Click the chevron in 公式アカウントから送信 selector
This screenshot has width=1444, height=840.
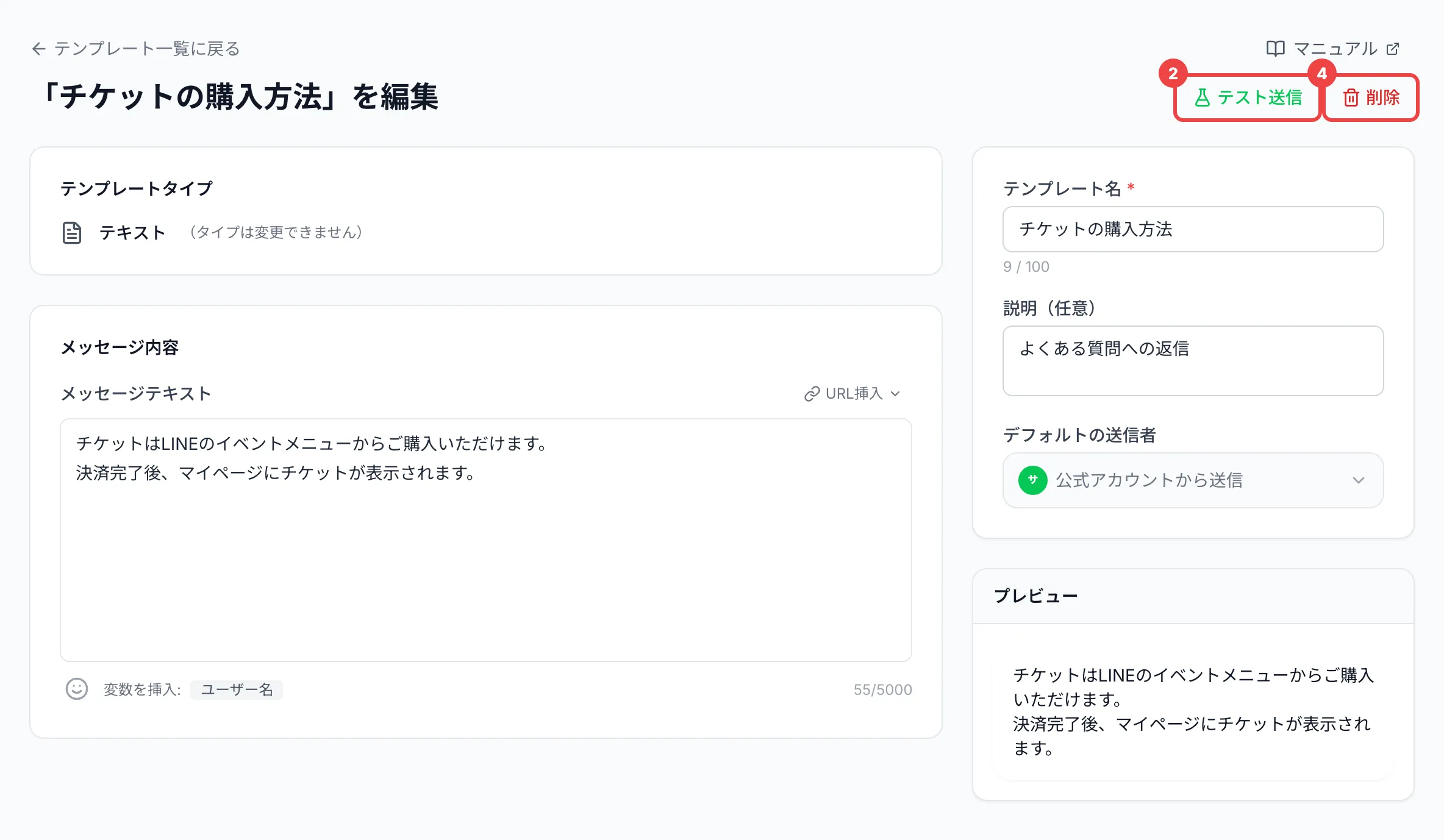1358,480
